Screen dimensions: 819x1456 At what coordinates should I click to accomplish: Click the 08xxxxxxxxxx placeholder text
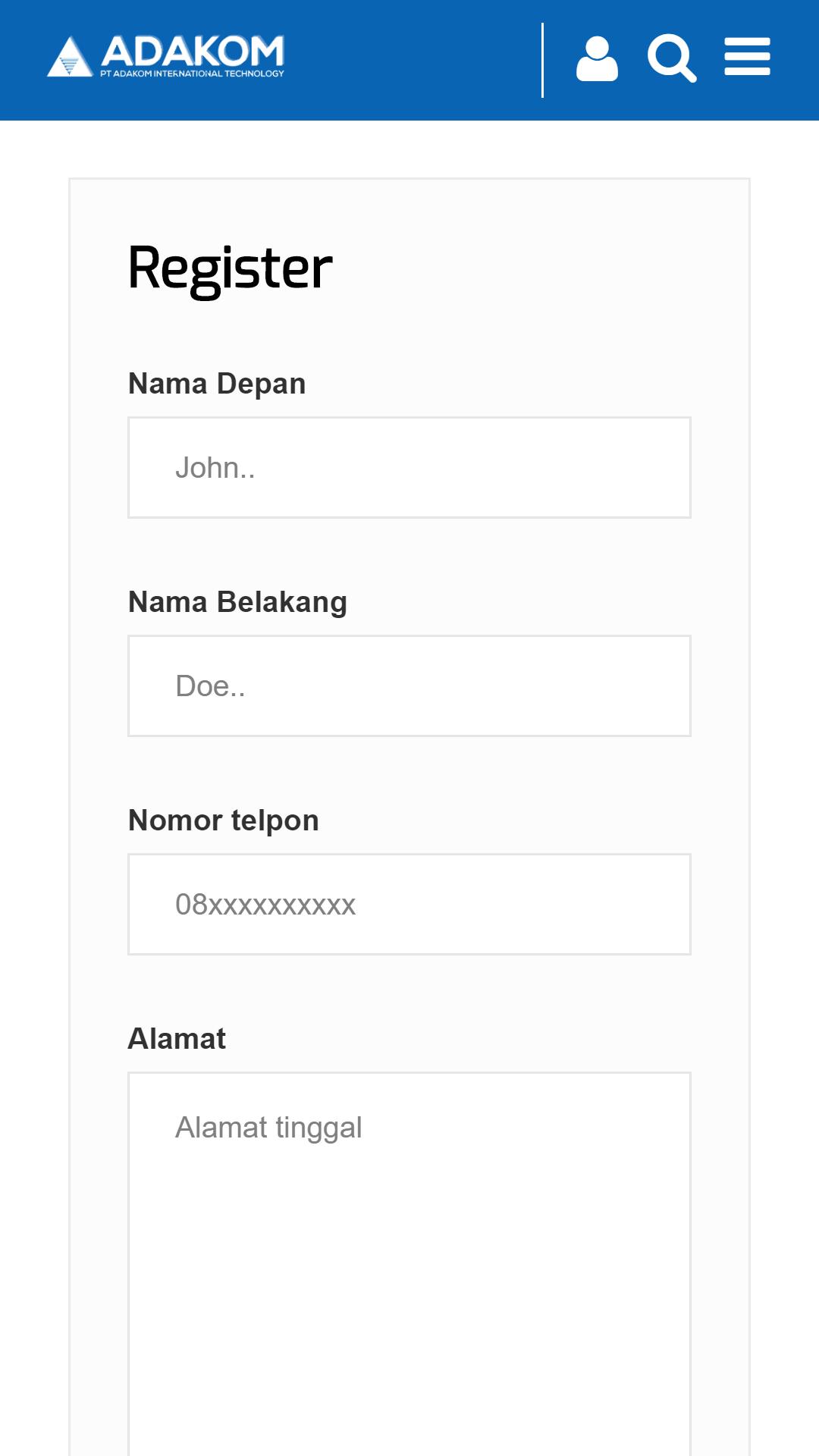click(x=265, y=904)
